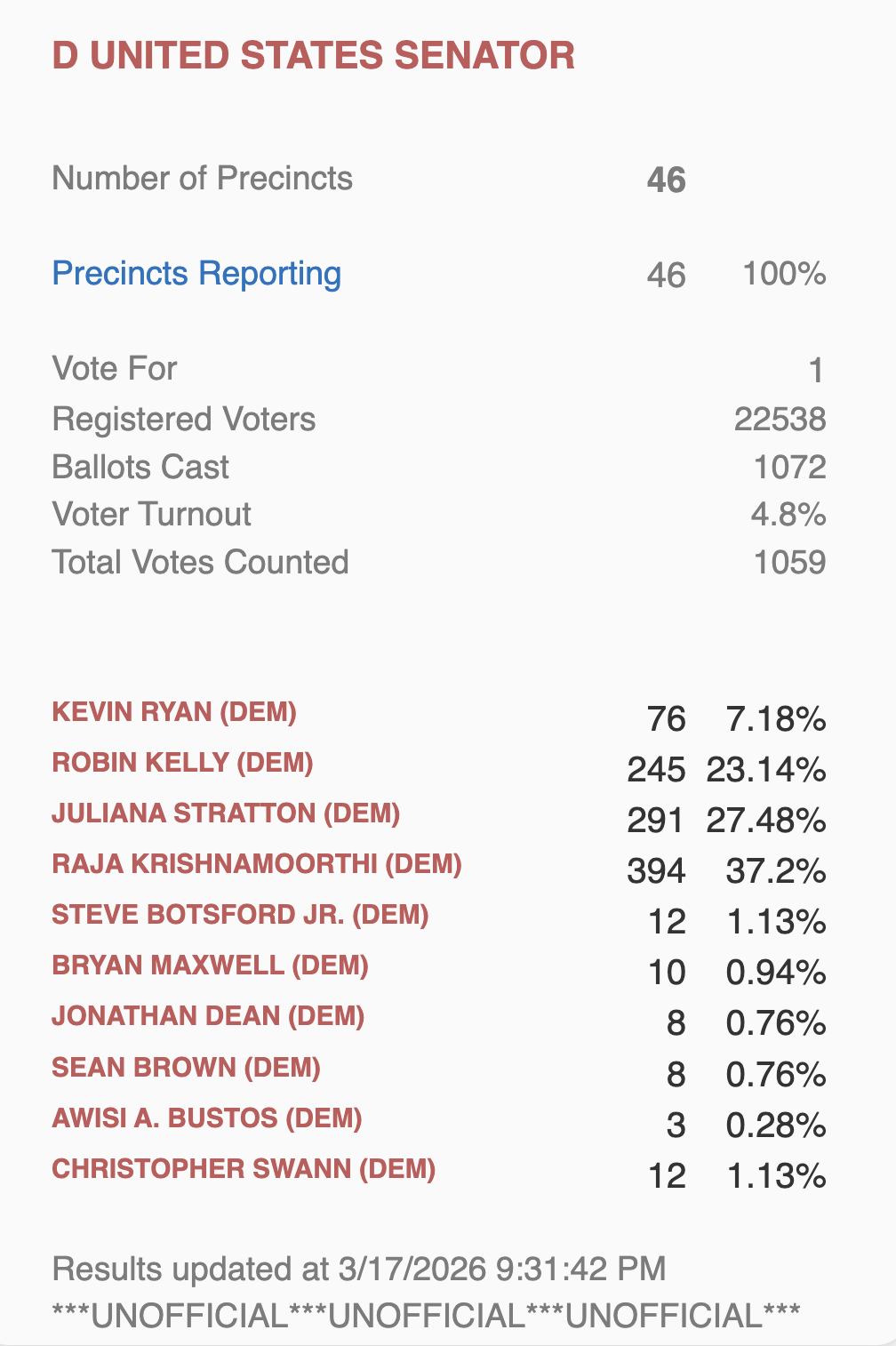Click the Precincts Reporting link
This screenshot has width=896, height=1346.
coord(196,274)
